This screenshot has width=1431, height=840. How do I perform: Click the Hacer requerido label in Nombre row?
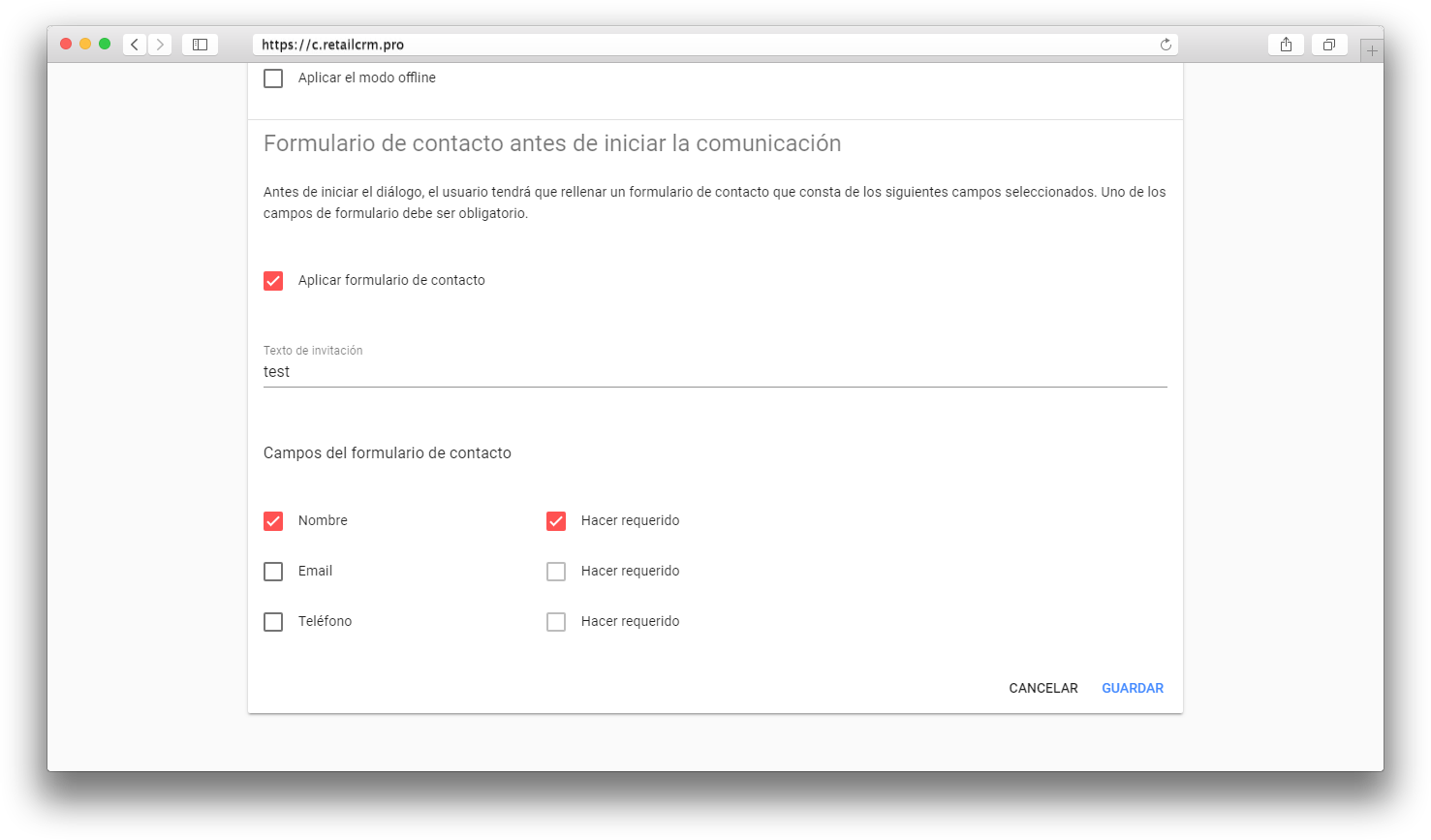click(x=630, y=520)
